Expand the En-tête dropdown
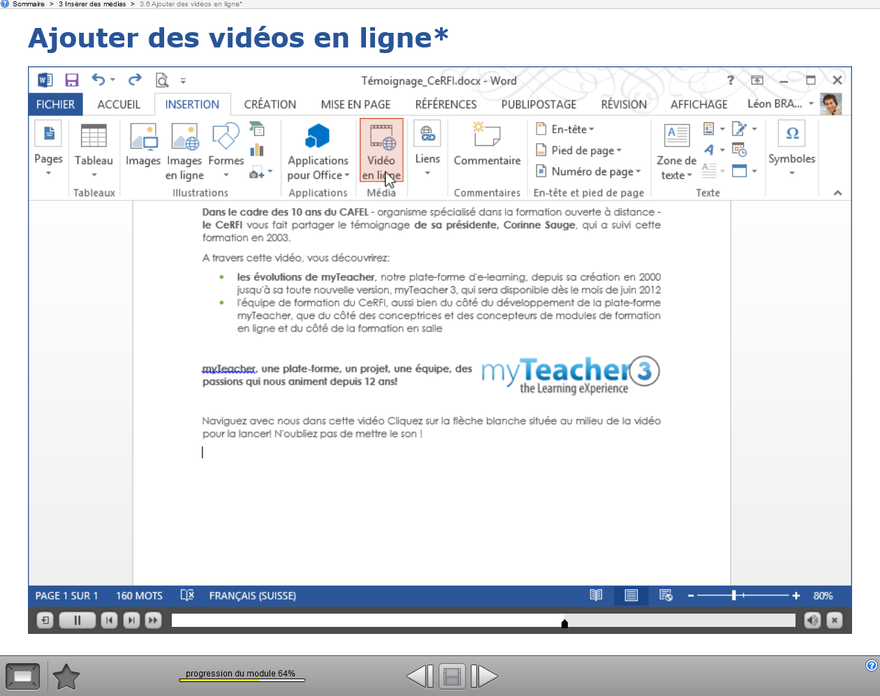Image resolution: width=880 pixels, height=696 pixels. pyautogui.click(x=566, y=129)
